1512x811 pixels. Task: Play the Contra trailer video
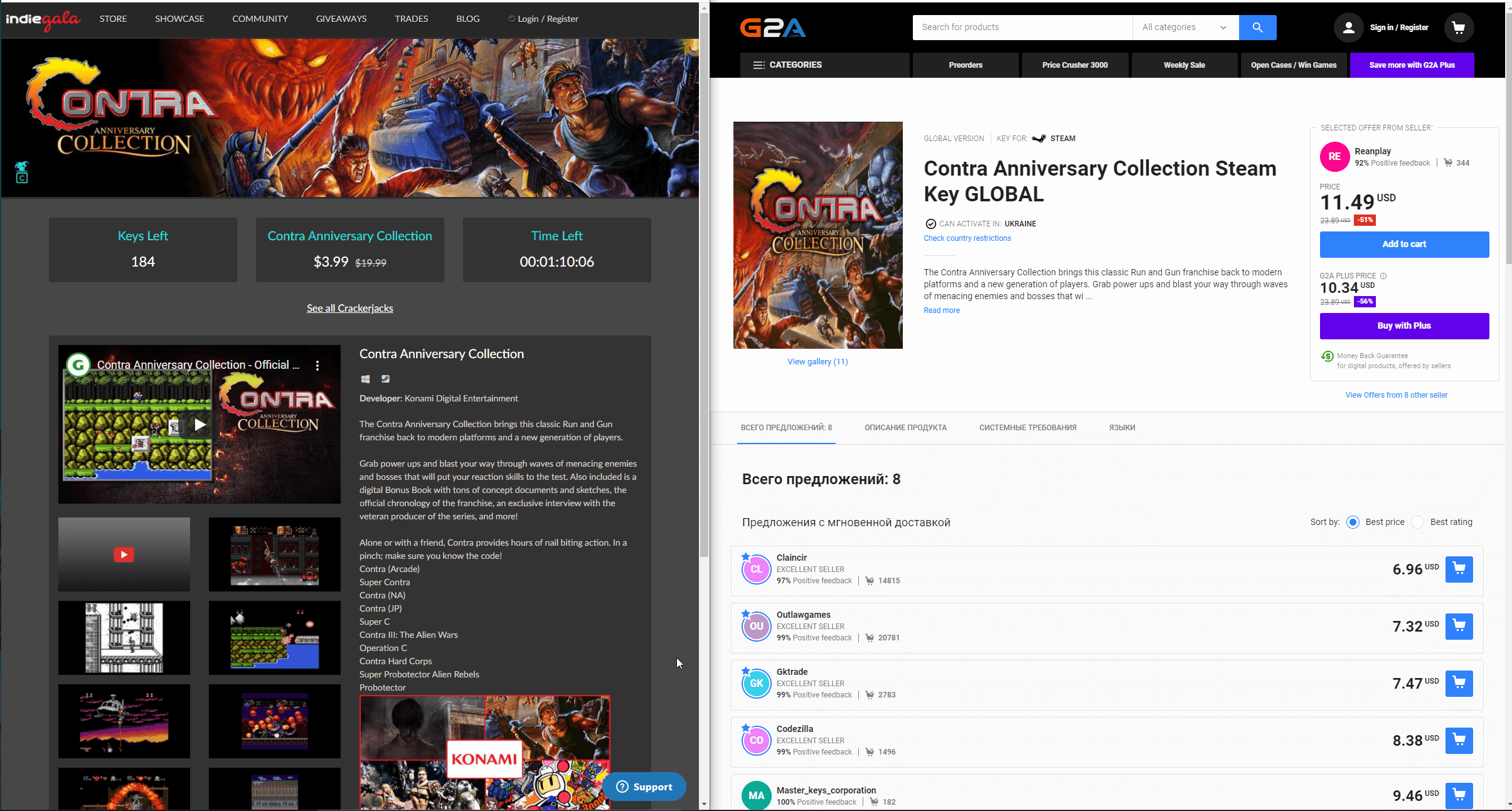point(200,425)
